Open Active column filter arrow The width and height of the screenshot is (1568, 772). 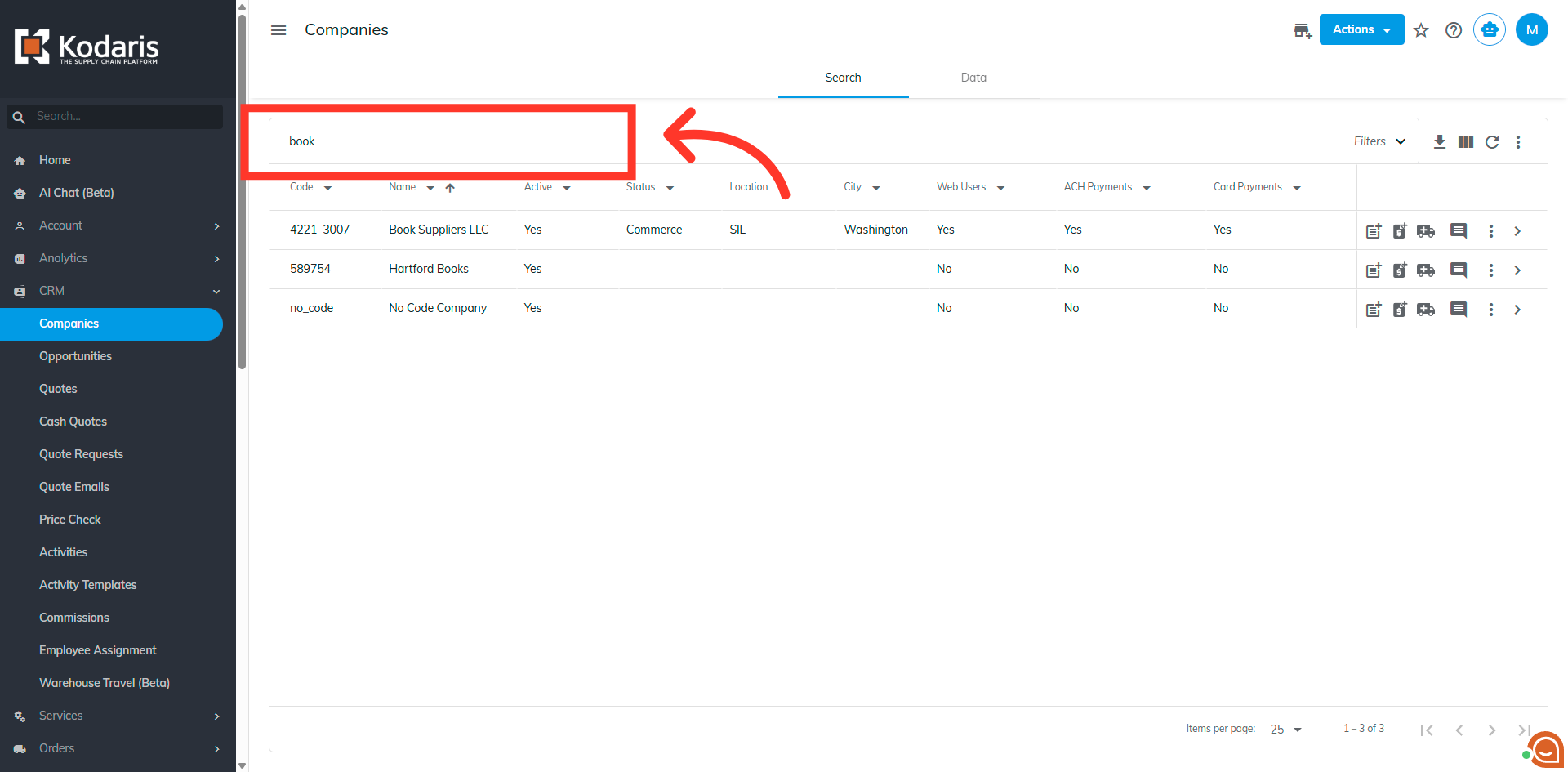coord(567,188)
